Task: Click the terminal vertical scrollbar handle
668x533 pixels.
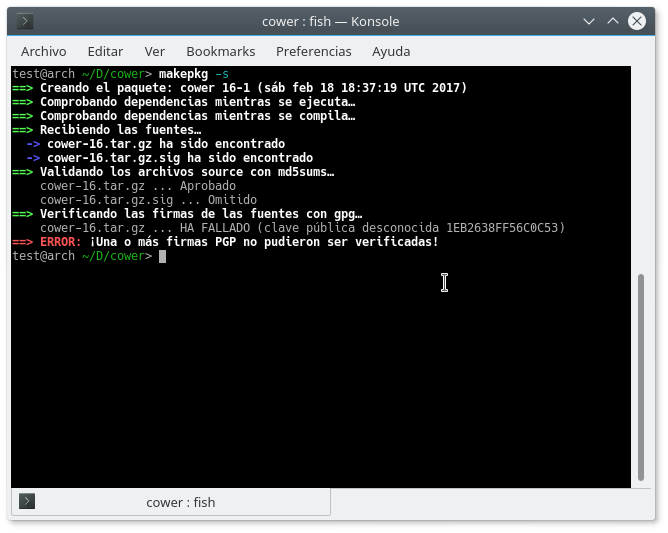Action: pos(641,377)
